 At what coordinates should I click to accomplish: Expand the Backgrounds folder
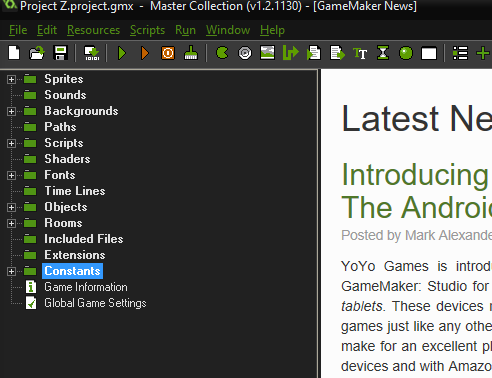tap(11, 111)
